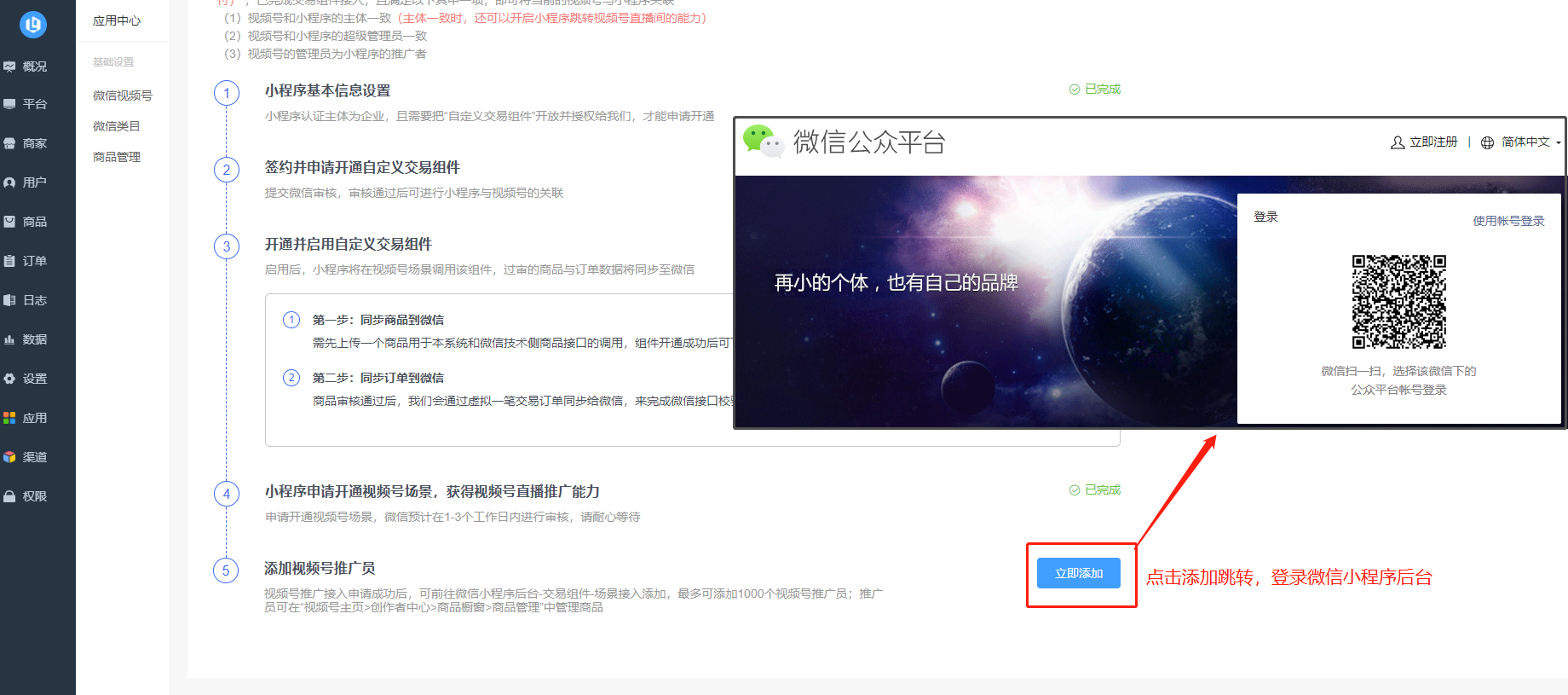Click the globe icon beside 简体中文
The width and height of the screenshot is (1568, 695).
click(x=1487, y=142)
